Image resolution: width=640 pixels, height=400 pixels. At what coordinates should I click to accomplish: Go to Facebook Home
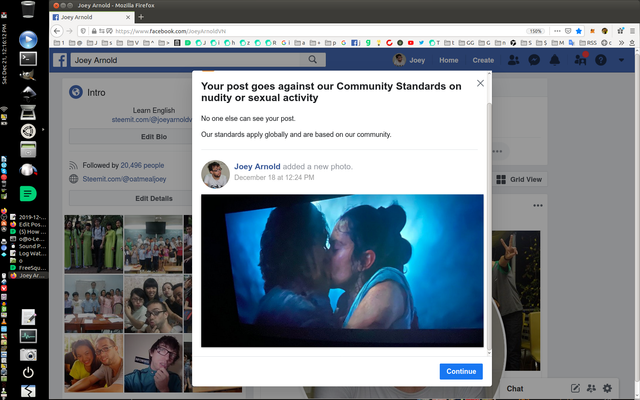(449, 60)
